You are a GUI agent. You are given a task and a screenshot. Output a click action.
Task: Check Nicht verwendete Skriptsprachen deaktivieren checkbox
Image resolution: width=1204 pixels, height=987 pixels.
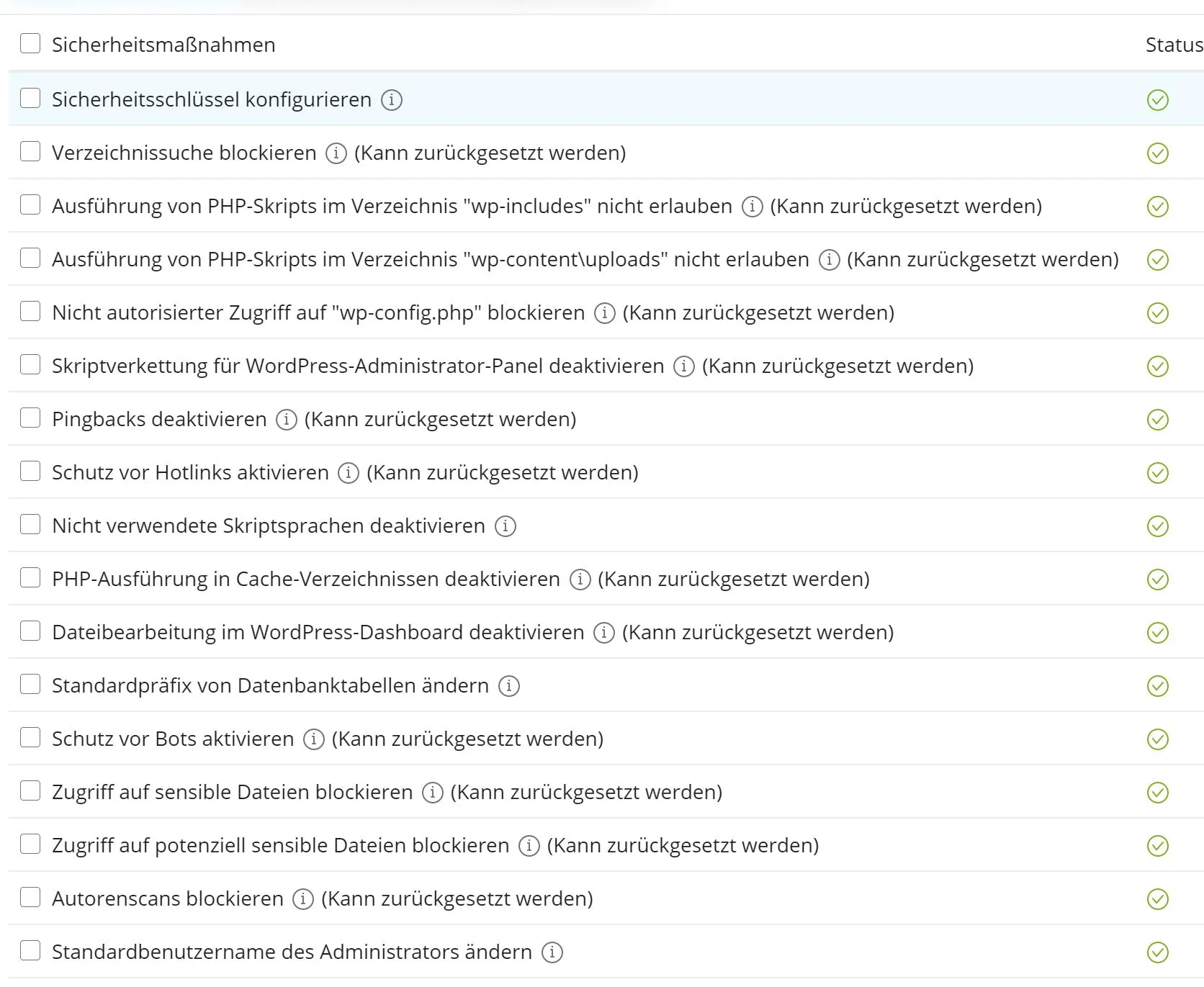coord(30,524)
